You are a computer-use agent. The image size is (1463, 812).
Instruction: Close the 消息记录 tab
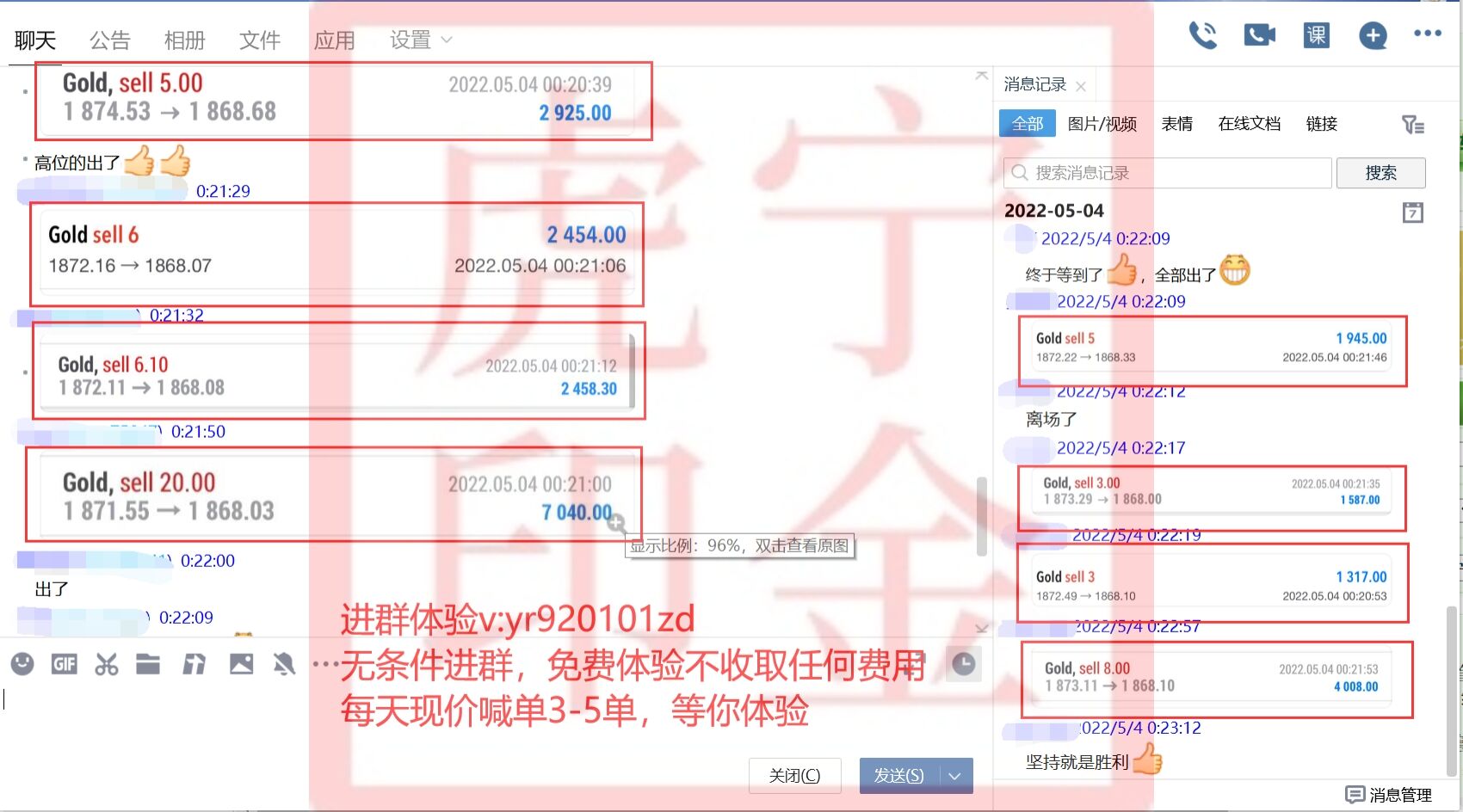[1081, 86]
